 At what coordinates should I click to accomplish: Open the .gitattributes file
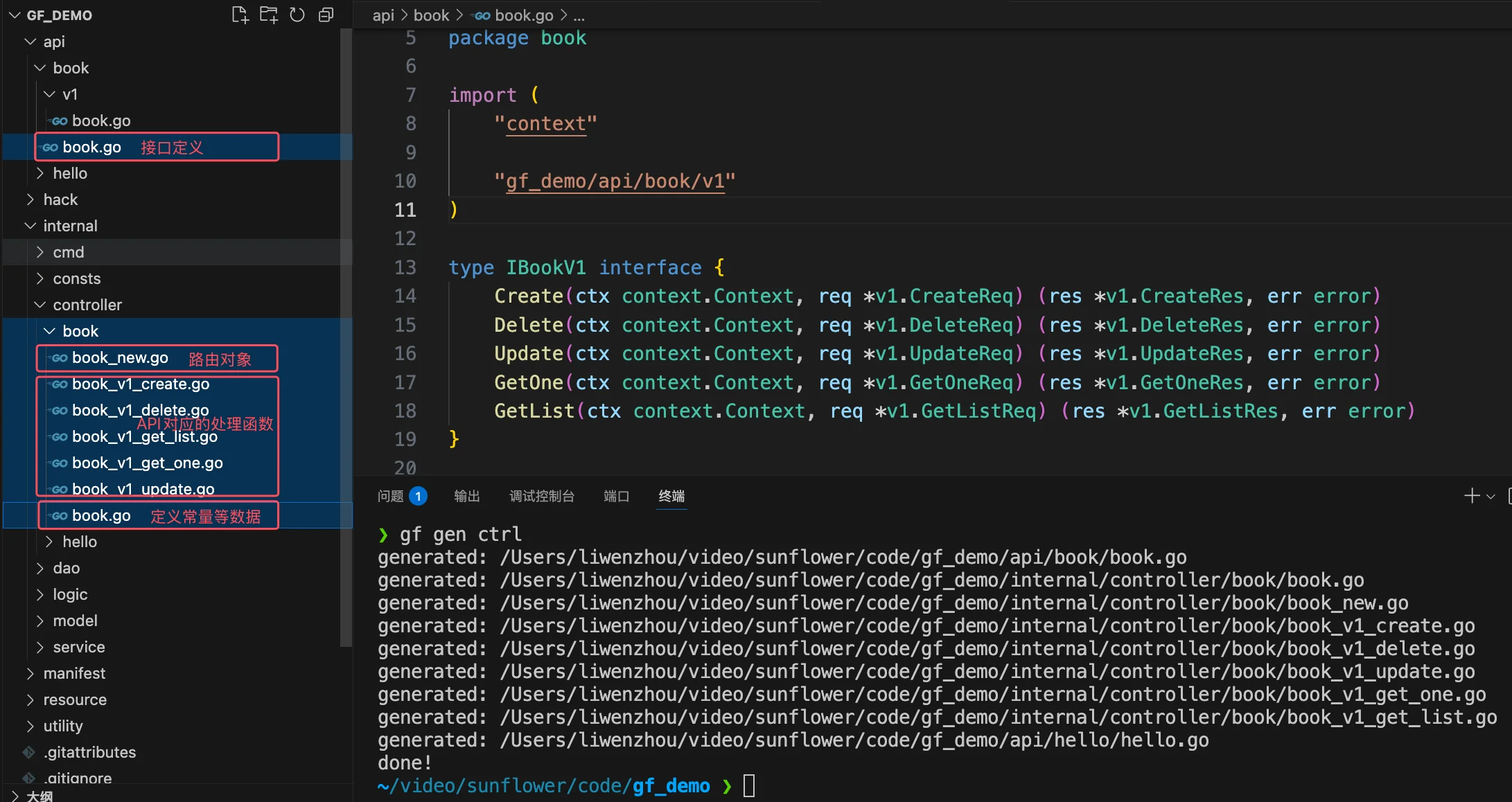[x=90, y=752]
